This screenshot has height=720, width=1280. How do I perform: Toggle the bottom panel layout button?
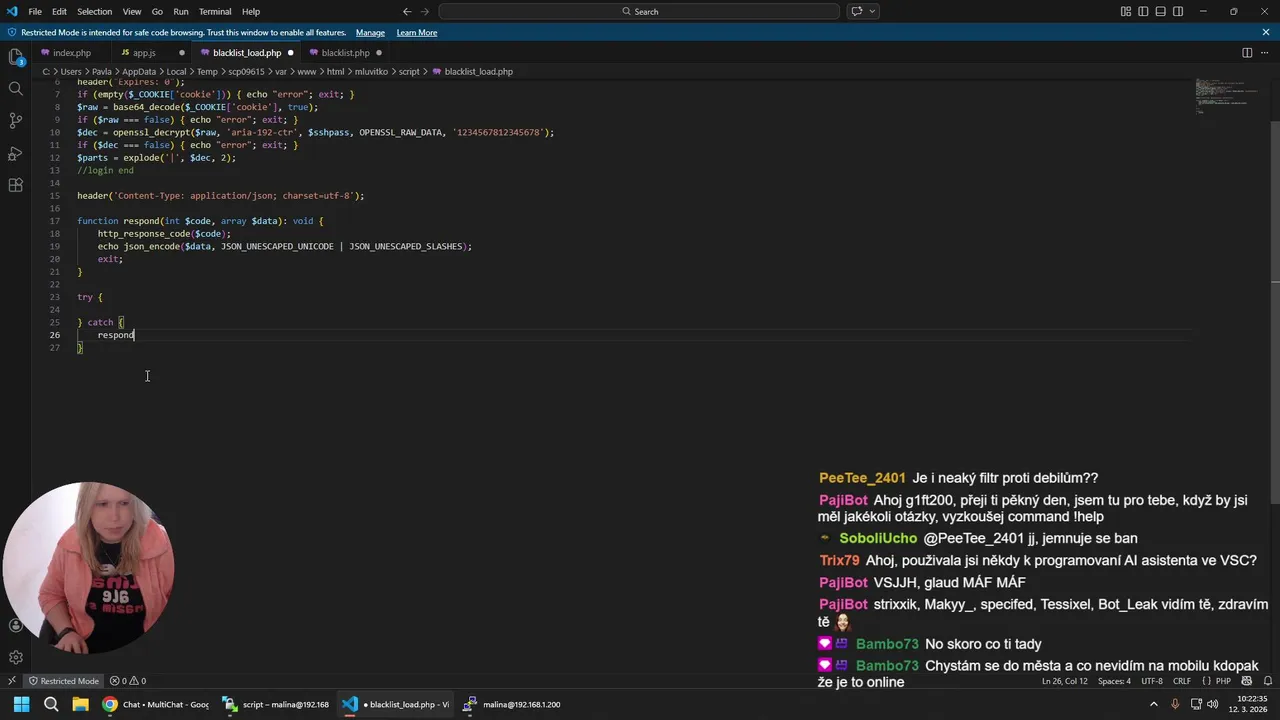click(1160, 12)
